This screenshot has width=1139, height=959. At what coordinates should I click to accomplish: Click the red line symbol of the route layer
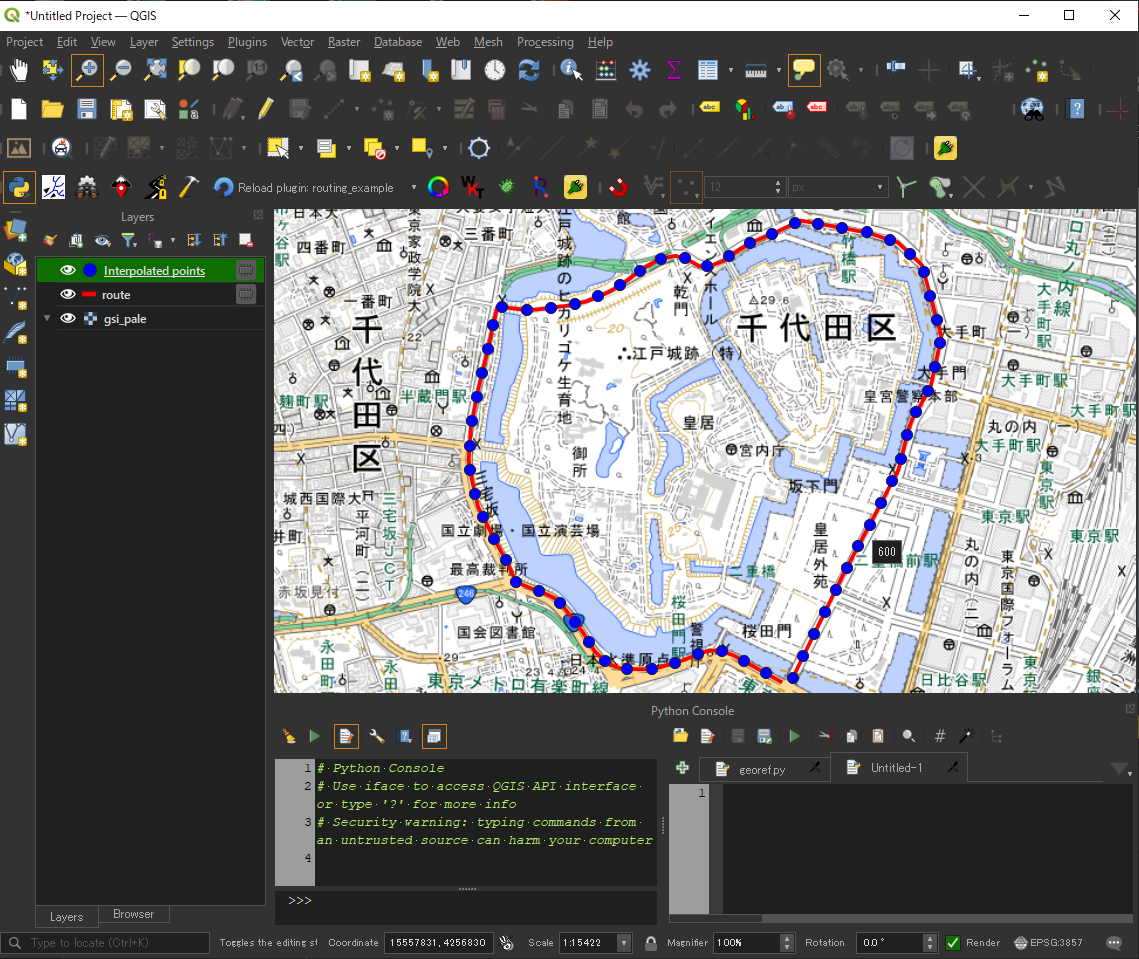click(x=89, y=295)
